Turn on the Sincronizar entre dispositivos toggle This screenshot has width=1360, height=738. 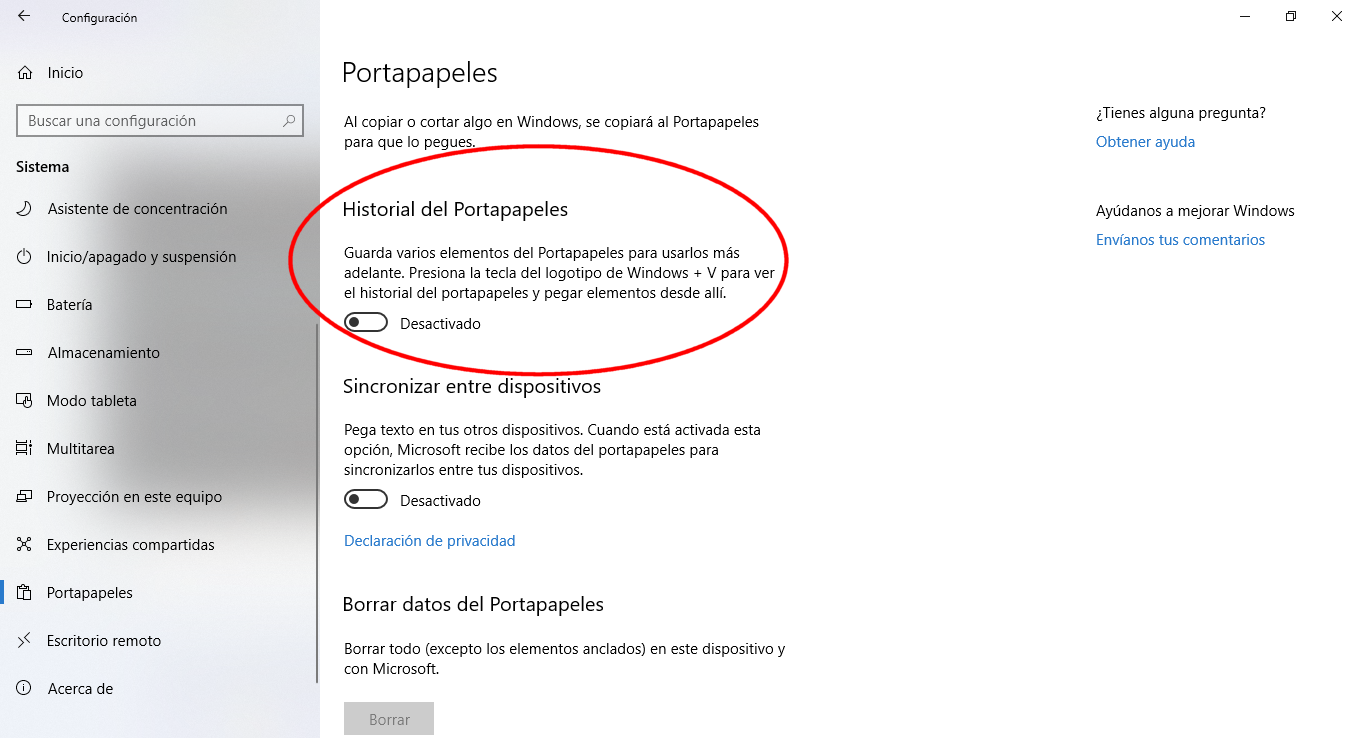tap(366, 499)
